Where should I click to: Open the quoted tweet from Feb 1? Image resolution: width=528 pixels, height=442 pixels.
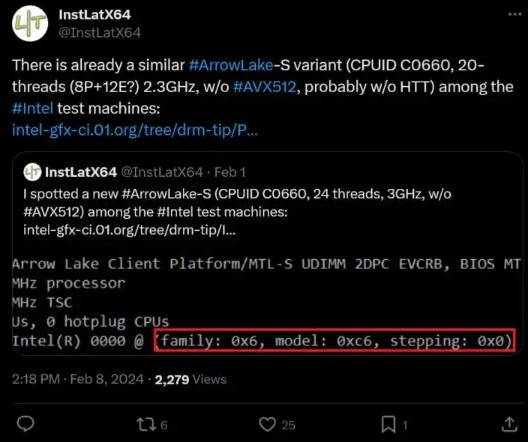coord(267,253)
